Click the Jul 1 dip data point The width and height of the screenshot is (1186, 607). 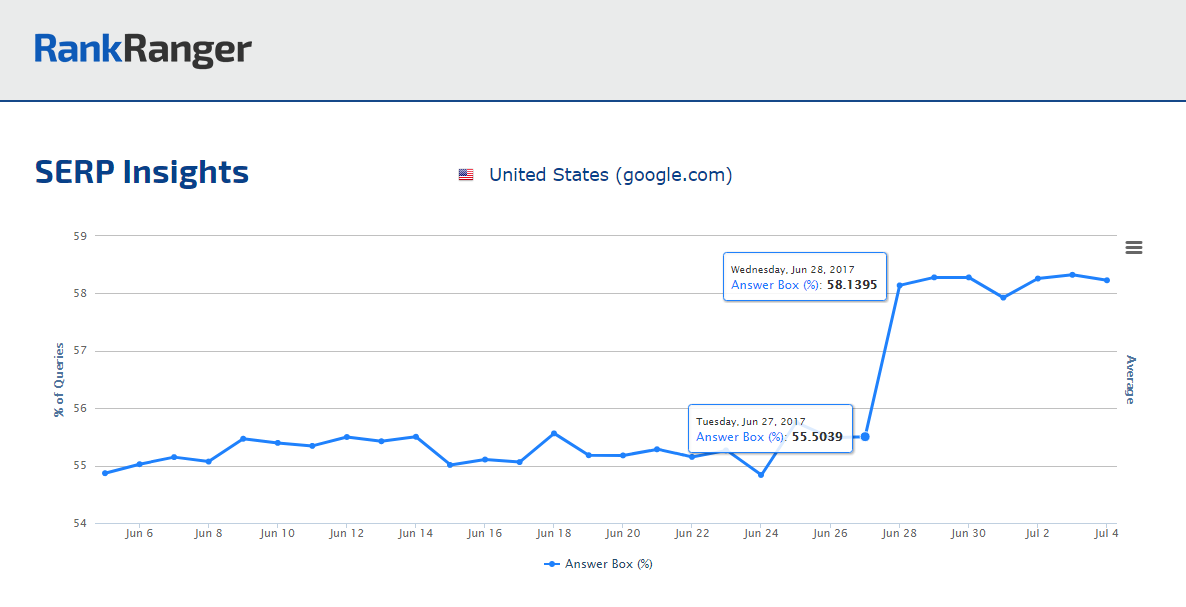pyautogui.click(x=1003, y=297)
